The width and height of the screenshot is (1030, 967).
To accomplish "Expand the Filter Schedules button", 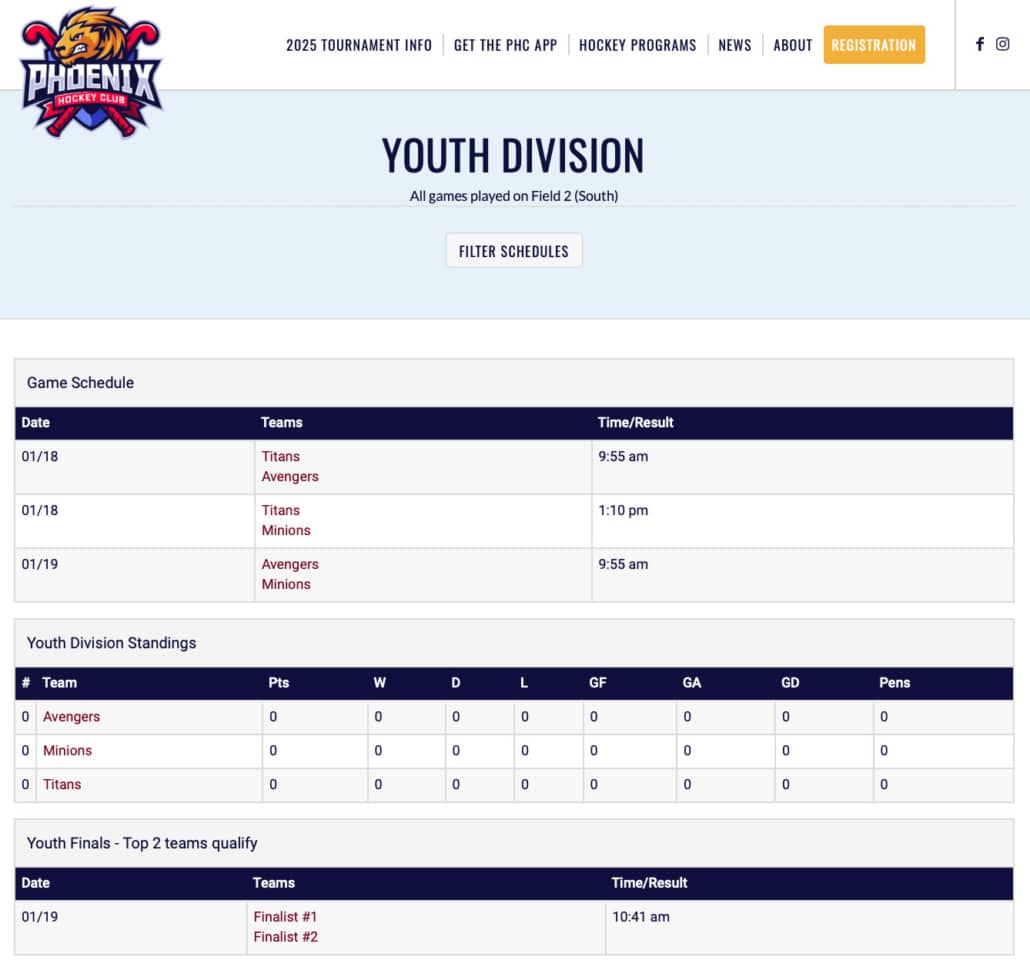I will tap(513, 251).
